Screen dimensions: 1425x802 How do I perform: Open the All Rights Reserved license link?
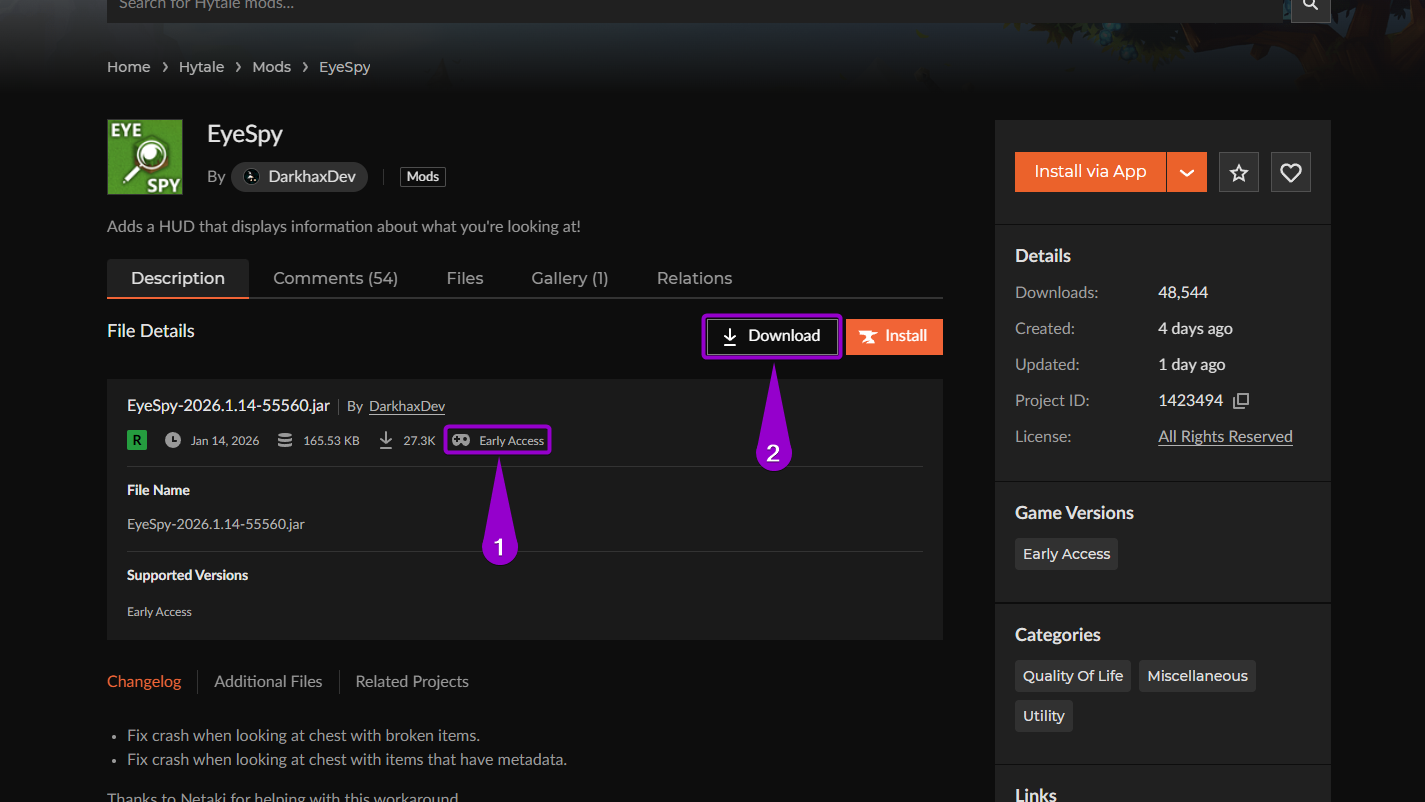[1225, 436]
